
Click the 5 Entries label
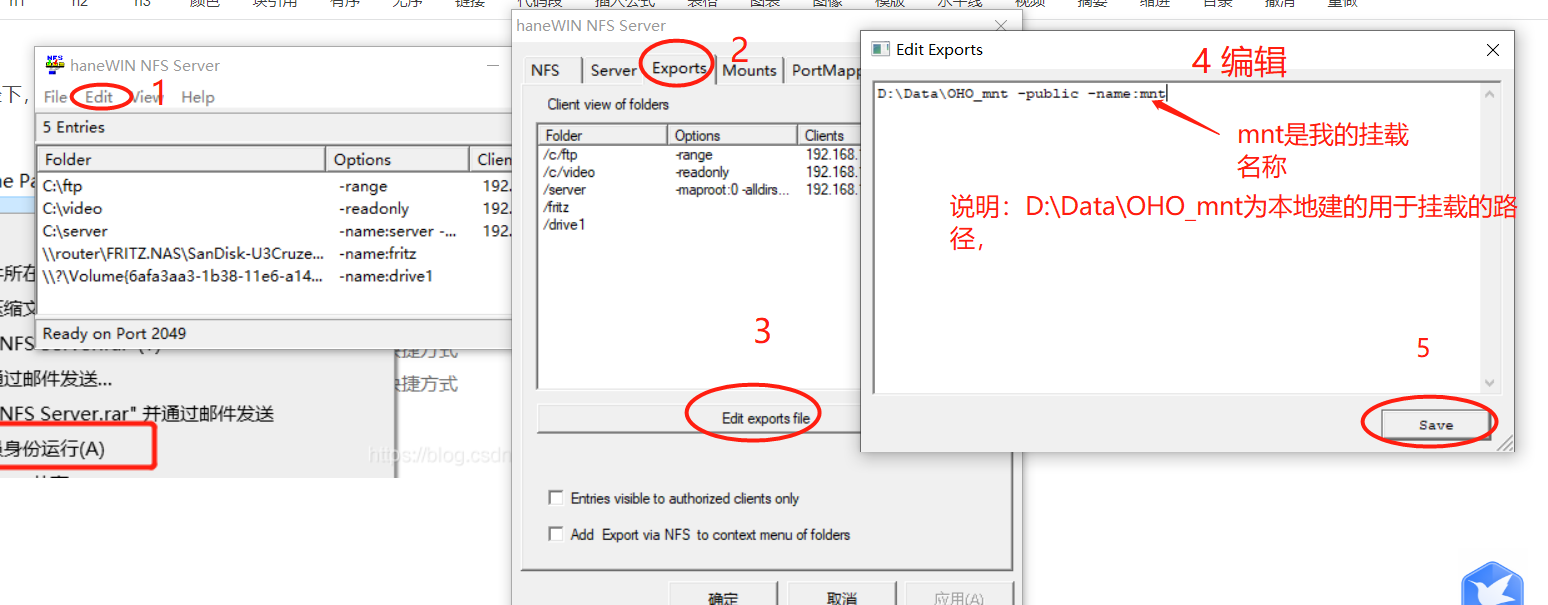pyautogui.click(x=73, y=127)
